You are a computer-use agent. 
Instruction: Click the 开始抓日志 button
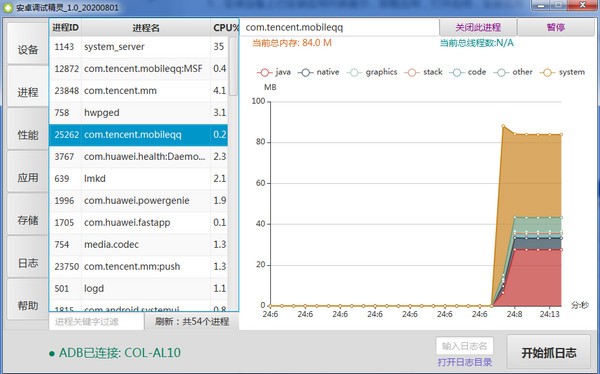click(549, 352)
